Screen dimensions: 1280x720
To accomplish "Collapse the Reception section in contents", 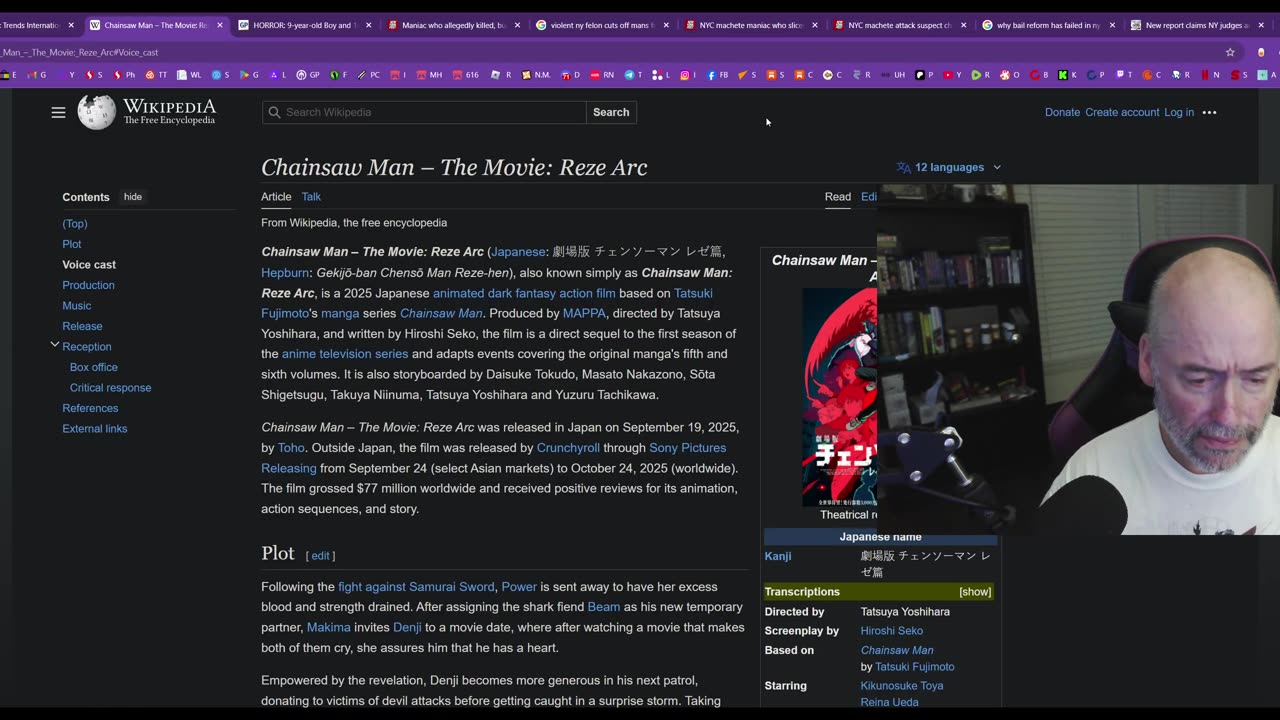I will 55,345.
